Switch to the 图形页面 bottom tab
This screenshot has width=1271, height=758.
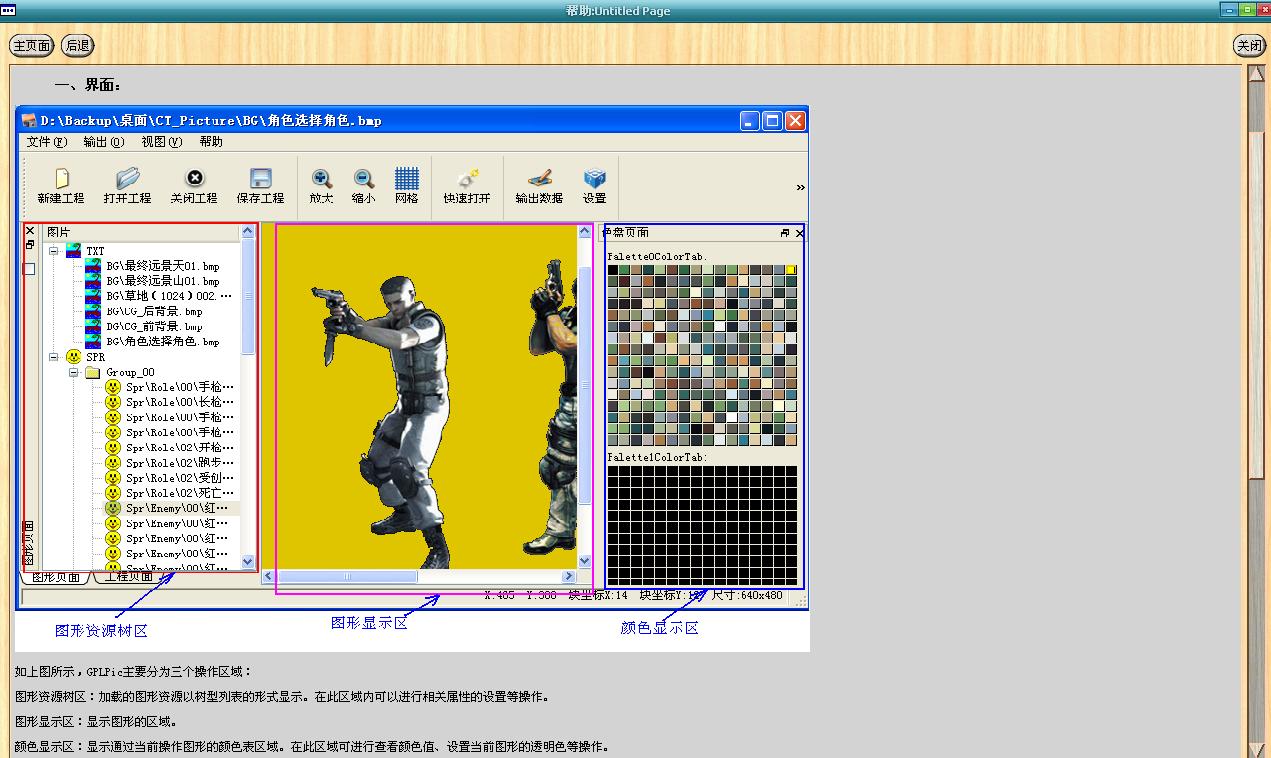pos(56,577)
